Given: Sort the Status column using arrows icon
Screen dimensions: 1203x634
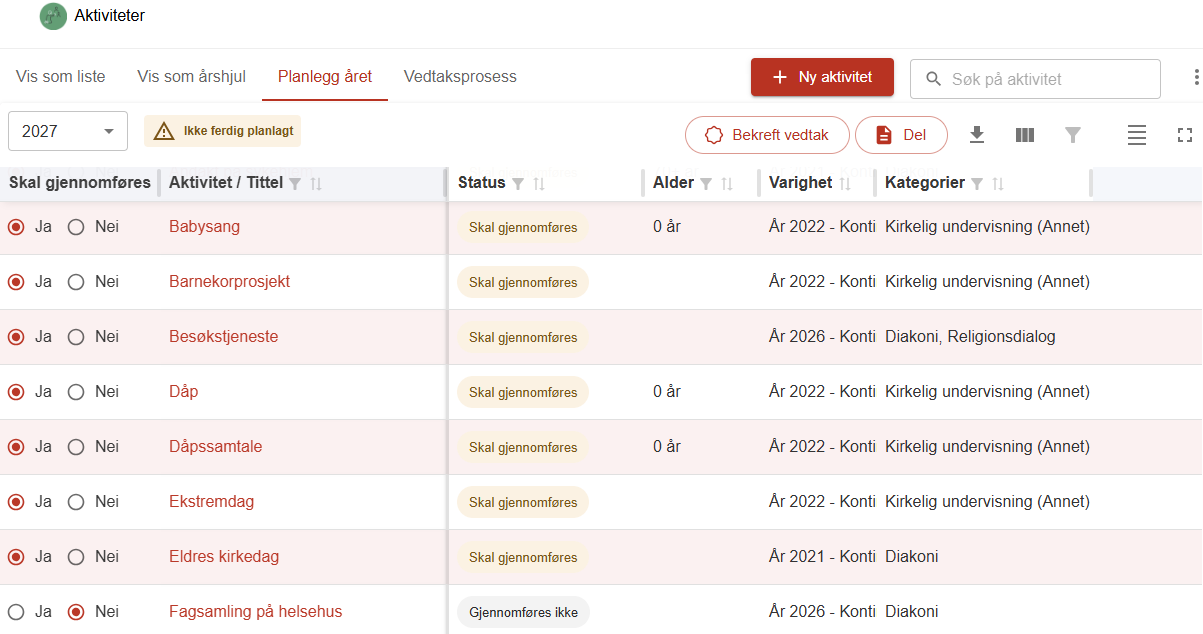Looking at the screenshot, I should [x=539, y=183].
